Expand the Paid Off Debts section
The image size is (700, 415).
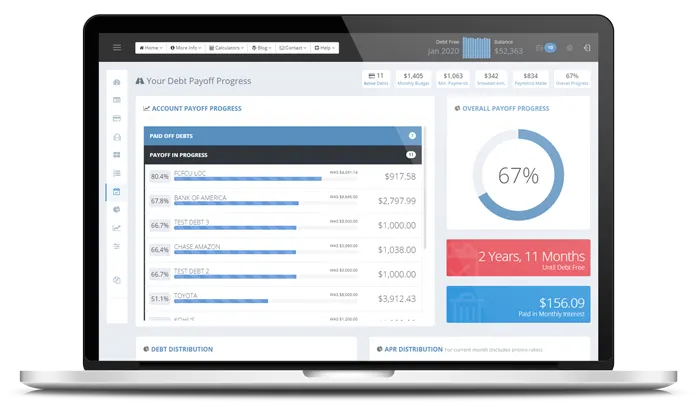coord(283,136)
